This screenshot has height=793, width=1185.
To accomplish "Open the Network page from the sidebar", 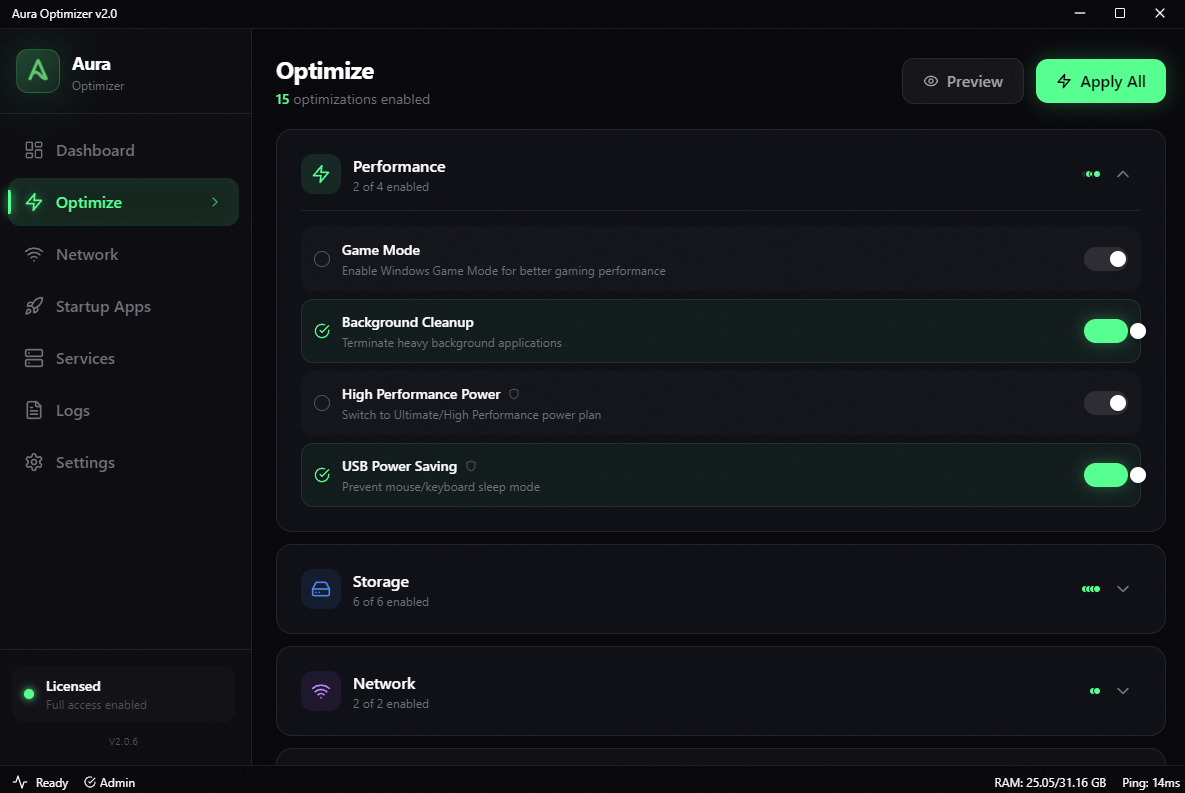I will [x=86, y=254].
